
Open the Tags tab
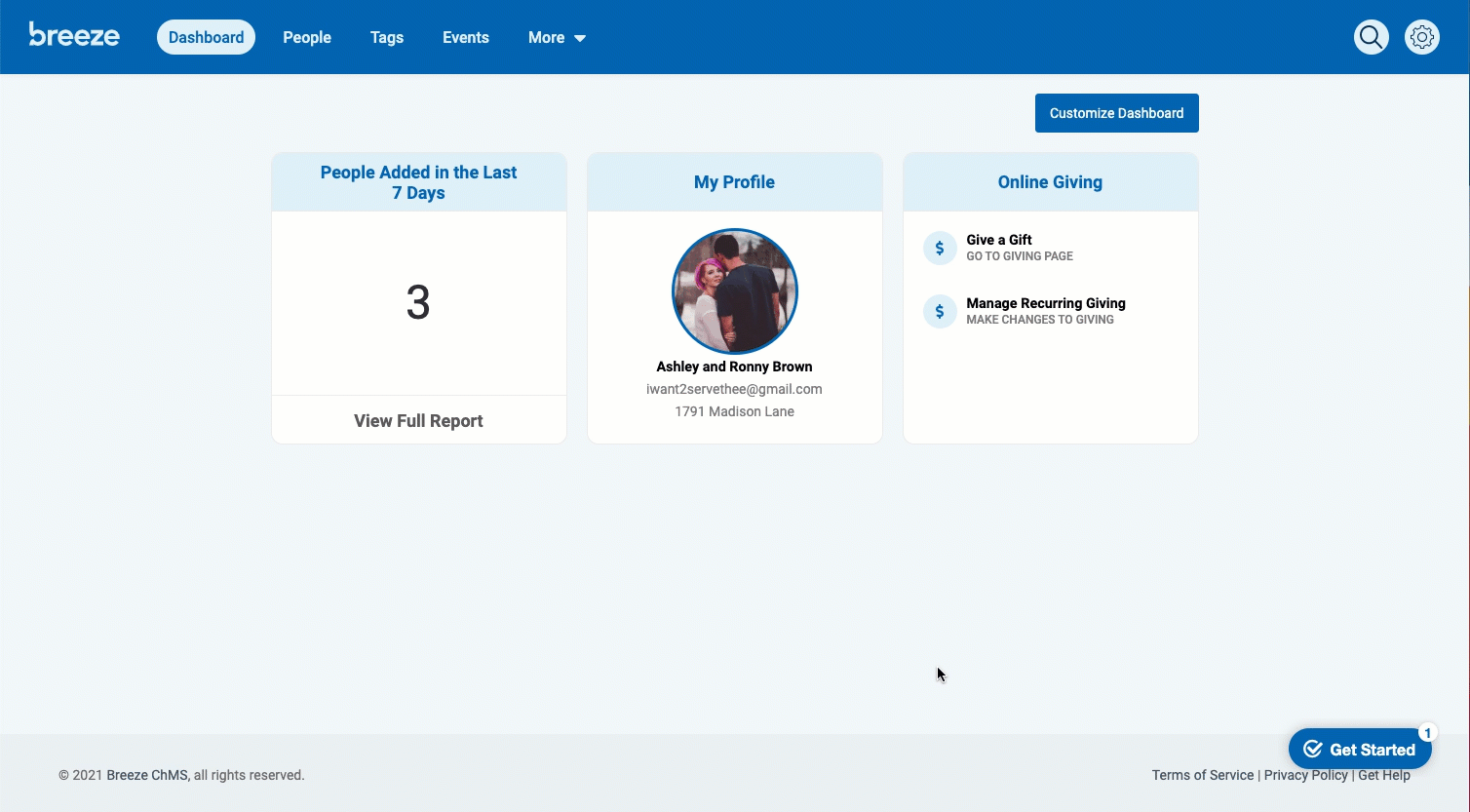pyautogui.click(x=386, y=37)
